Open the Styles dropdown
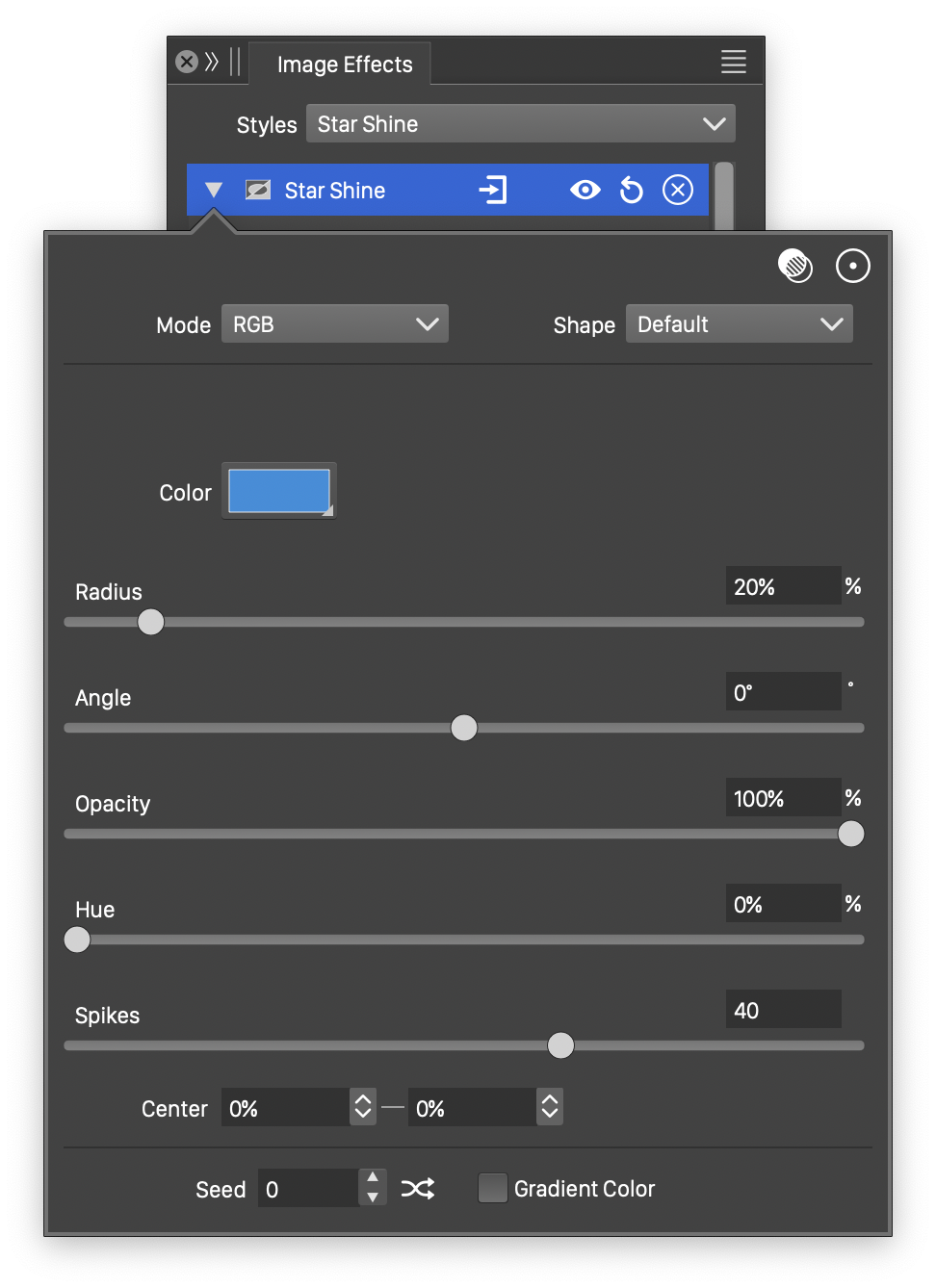Image resolution: width=936 pixels, height=1288 pixels. [520, 124]
